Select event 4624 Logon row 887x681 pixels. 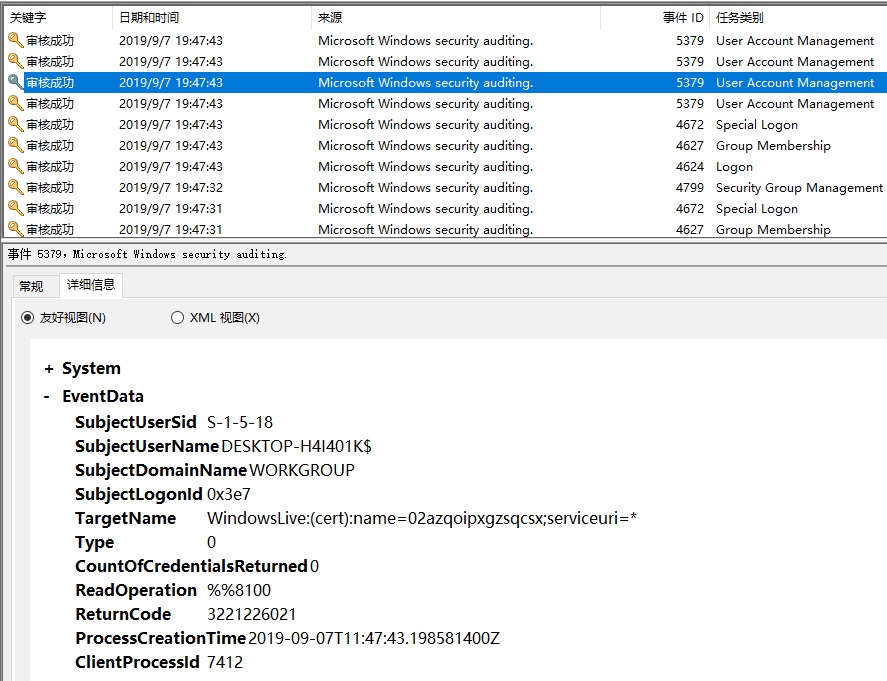pyautogui.click(x=446, y=166)
